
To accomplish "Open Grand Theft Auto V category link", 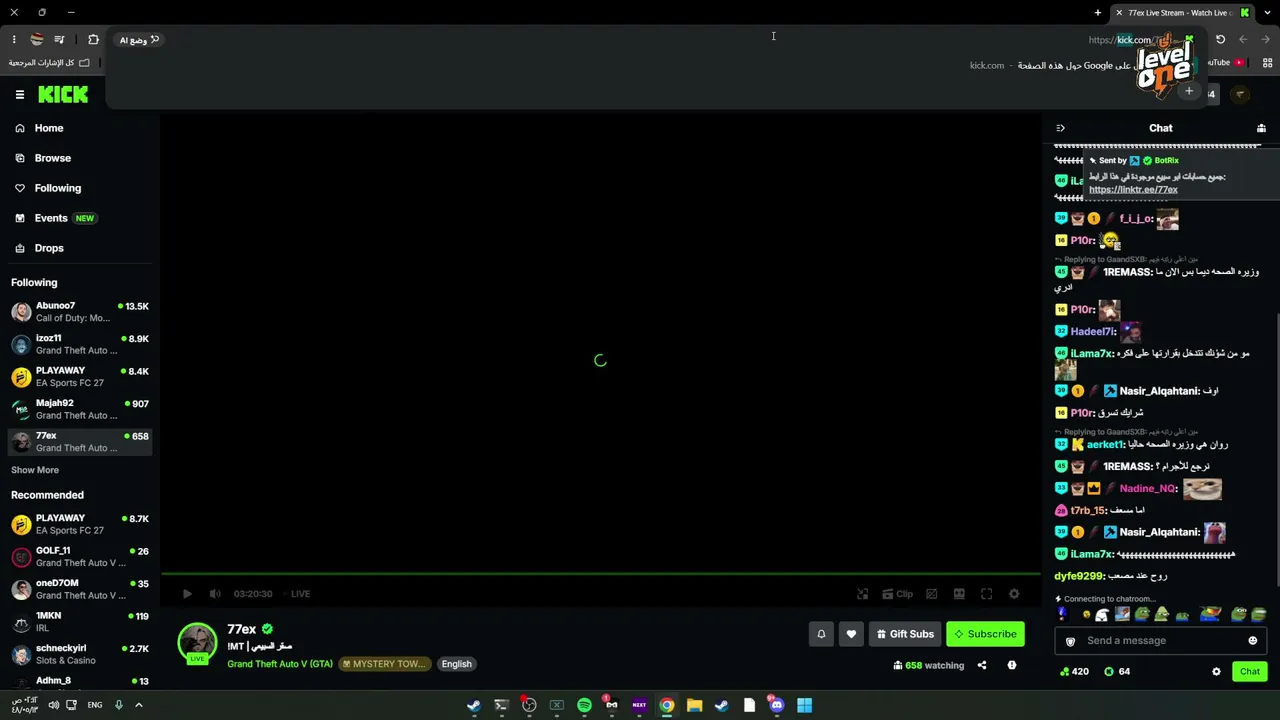I will 280,664.
